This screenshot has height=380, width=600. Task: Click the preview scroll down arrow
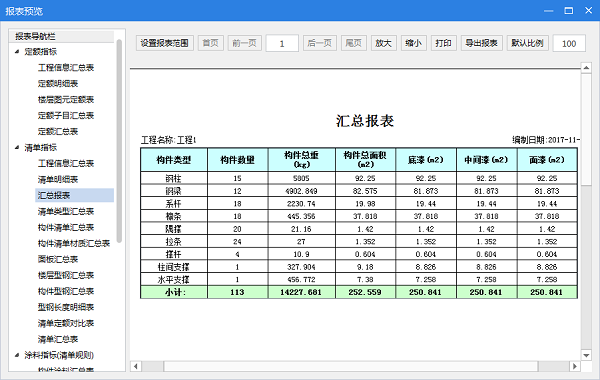[586, 355]
